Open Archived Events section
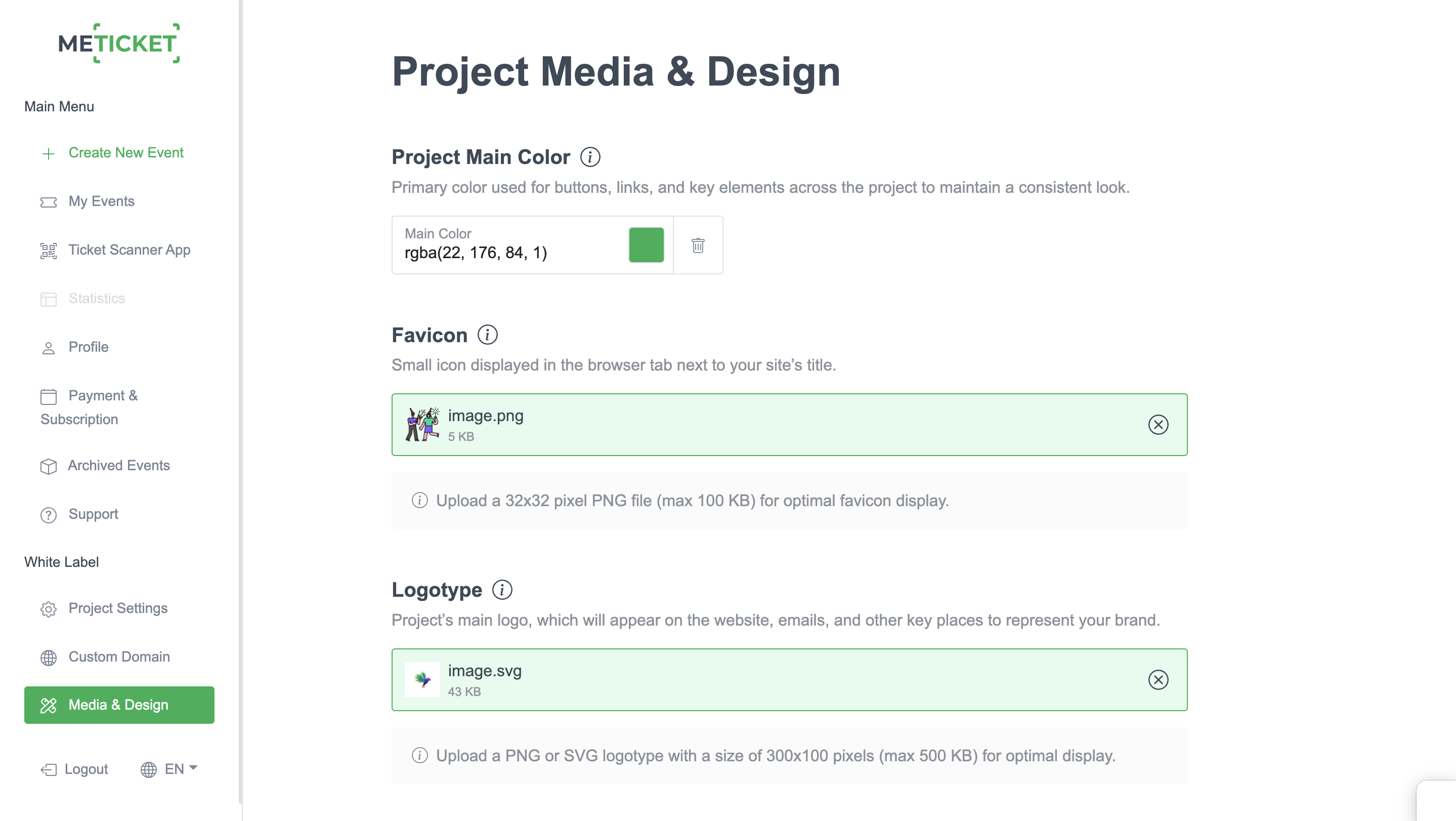 tap(119, 465)
